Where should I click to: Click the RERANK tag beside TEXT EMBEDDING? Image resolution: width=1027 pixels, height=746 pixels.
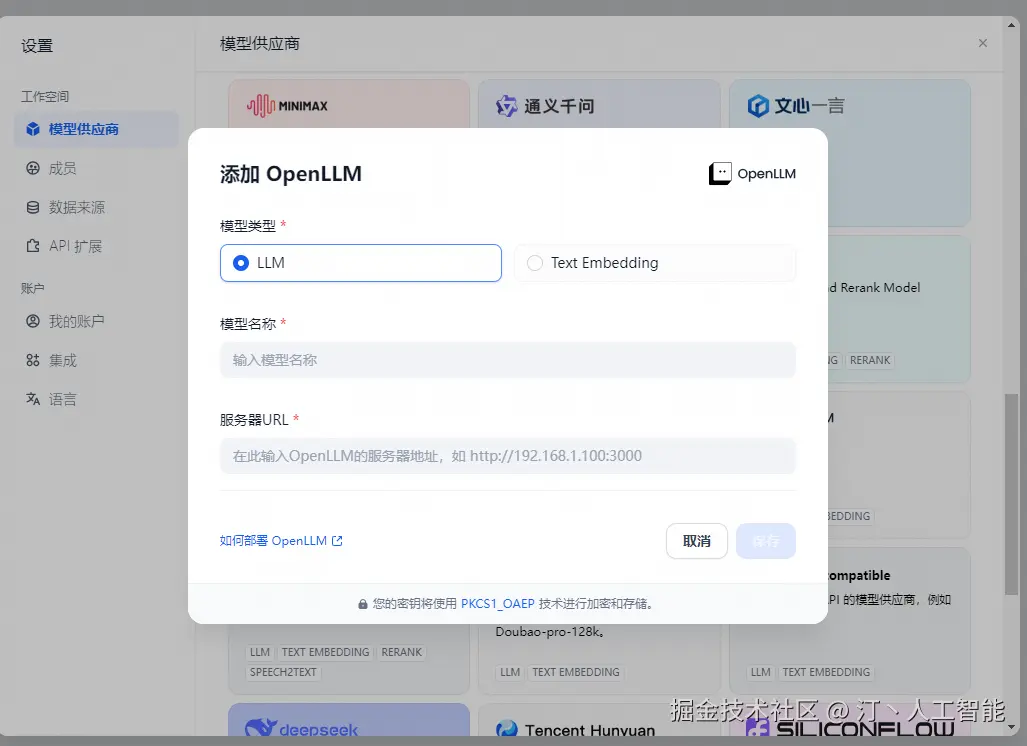[401, 652]
